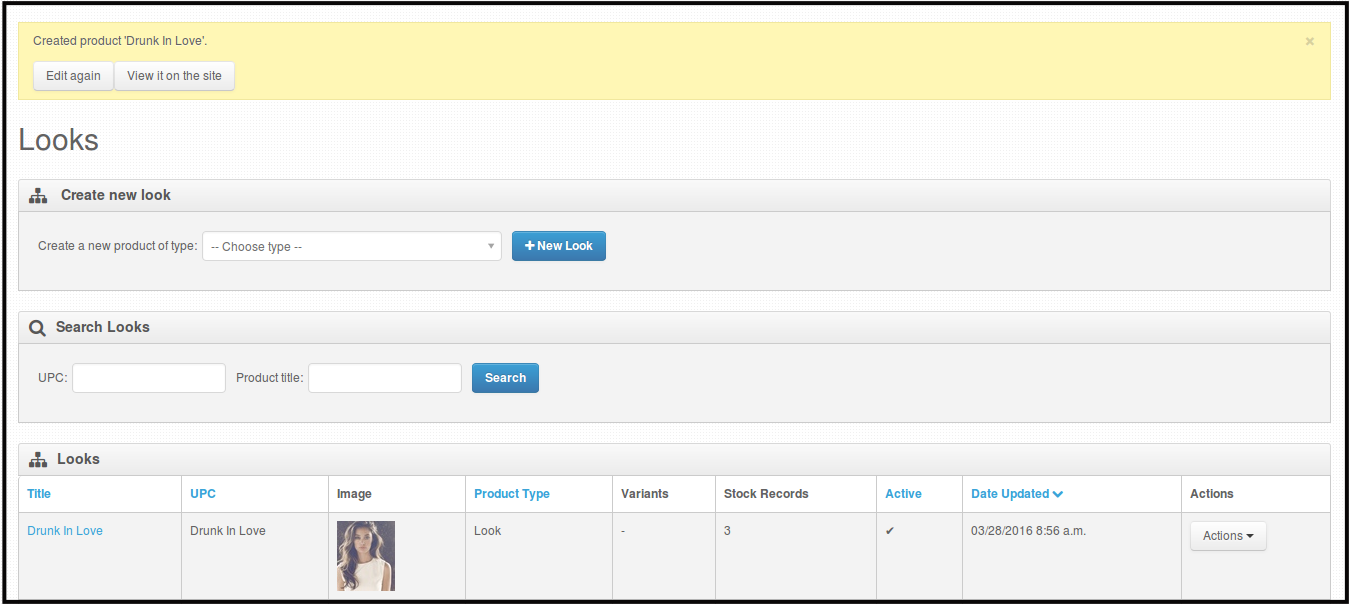Open the Drunk In Love product thumbnail

(366, 556)
